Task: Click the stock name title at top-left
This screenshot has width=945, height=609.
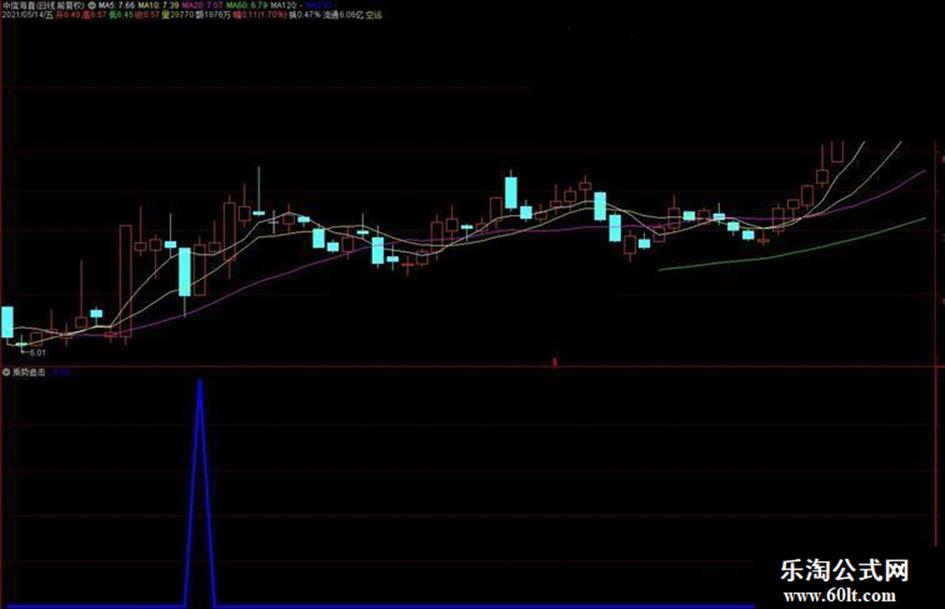Action: (43, 5)
